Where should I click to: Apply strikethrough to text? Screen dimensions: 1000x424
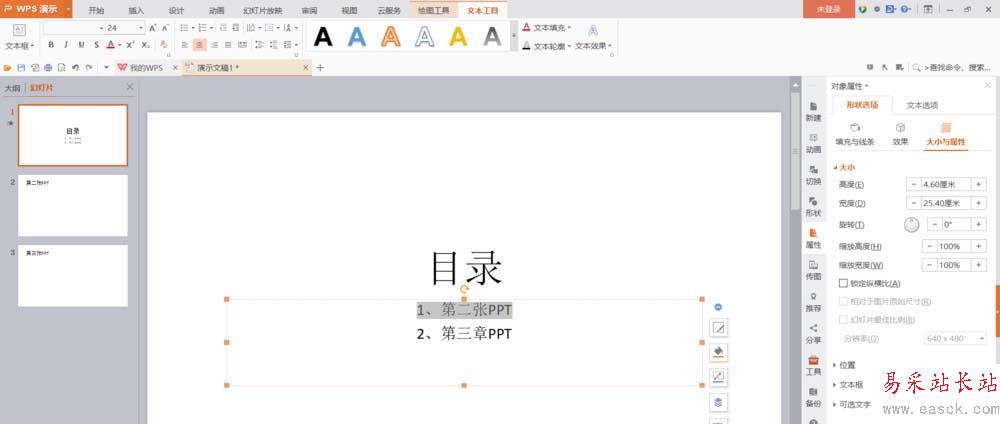point(96,45)
